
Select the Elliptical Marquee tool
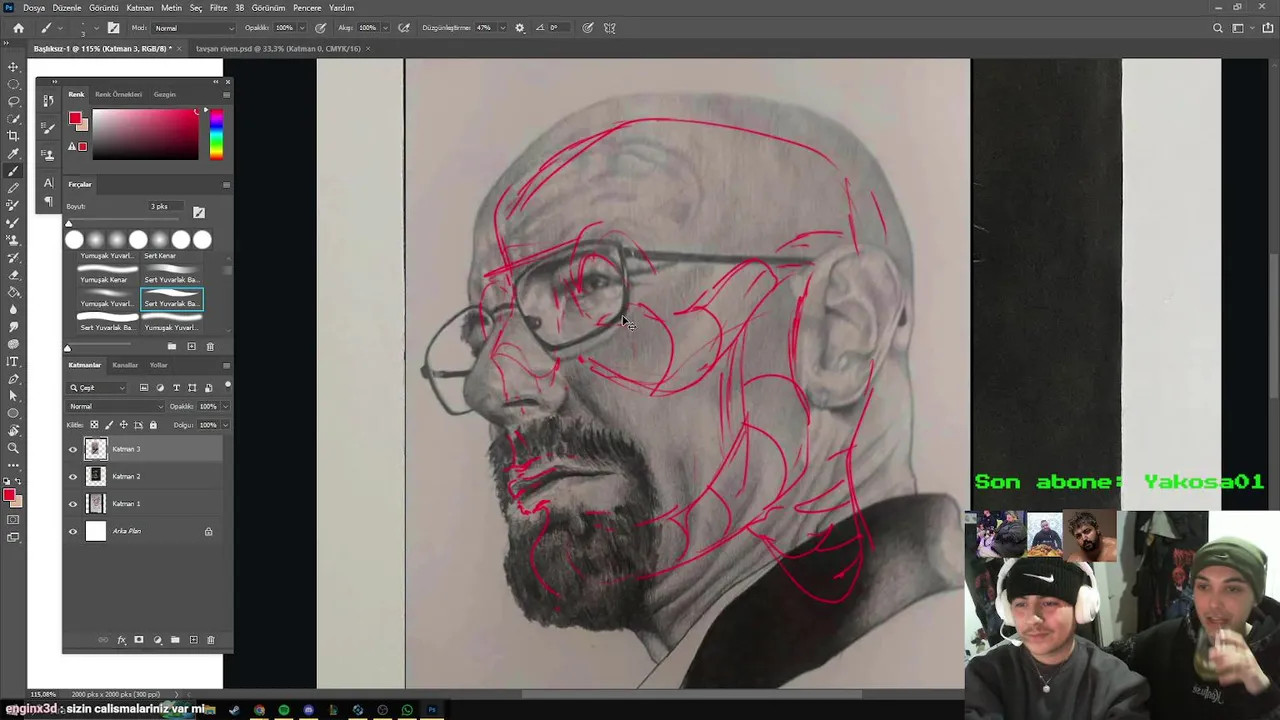coord(13,84)
